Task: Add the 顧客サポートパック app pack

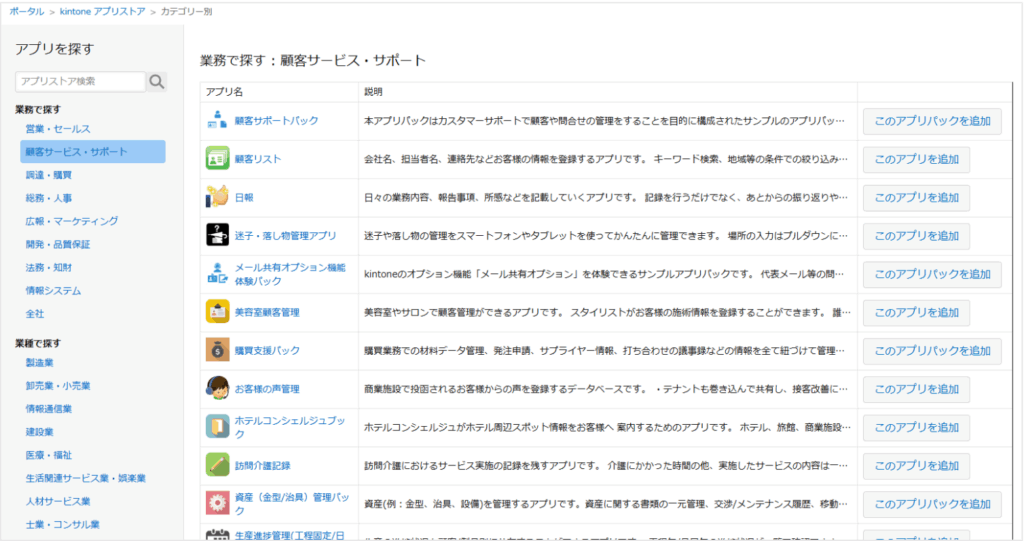Action: pos(931,121)
